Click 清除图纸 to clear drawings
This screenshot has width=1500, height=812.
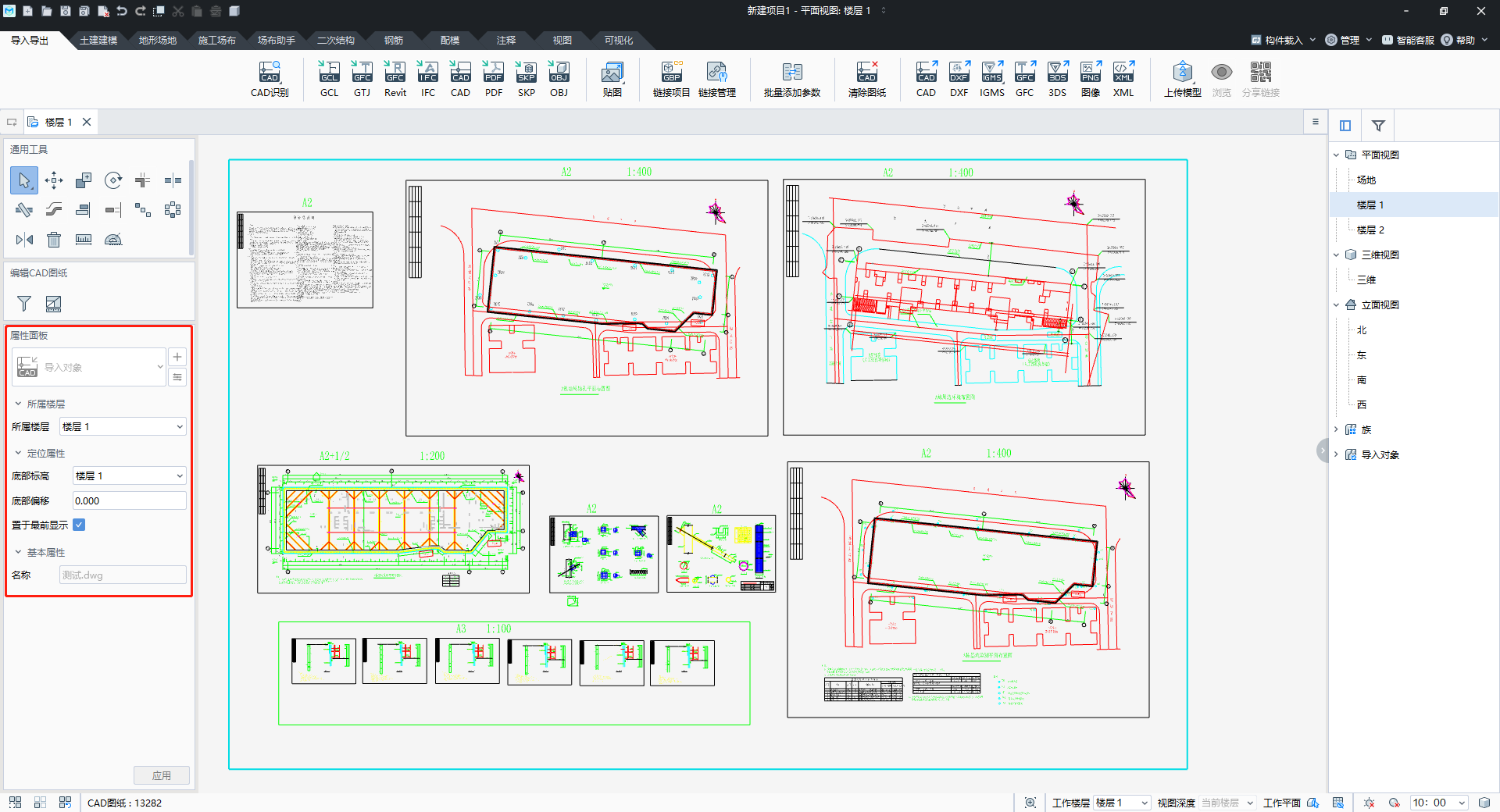867,79
